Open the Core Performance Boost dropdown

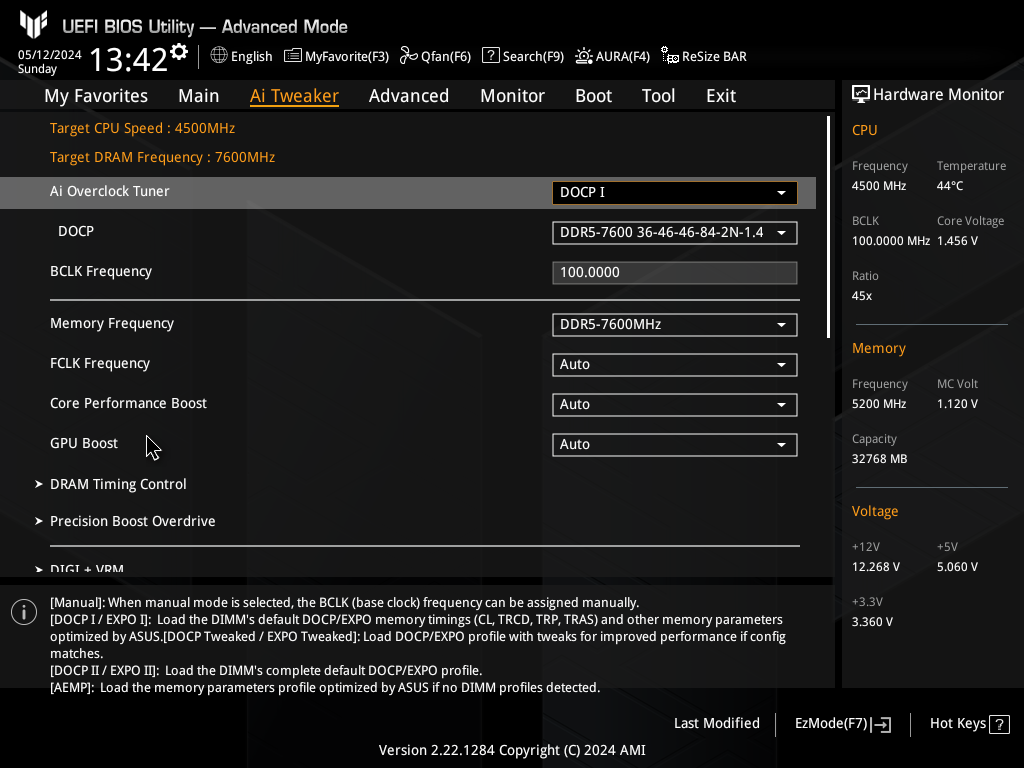tap(675, 404)
